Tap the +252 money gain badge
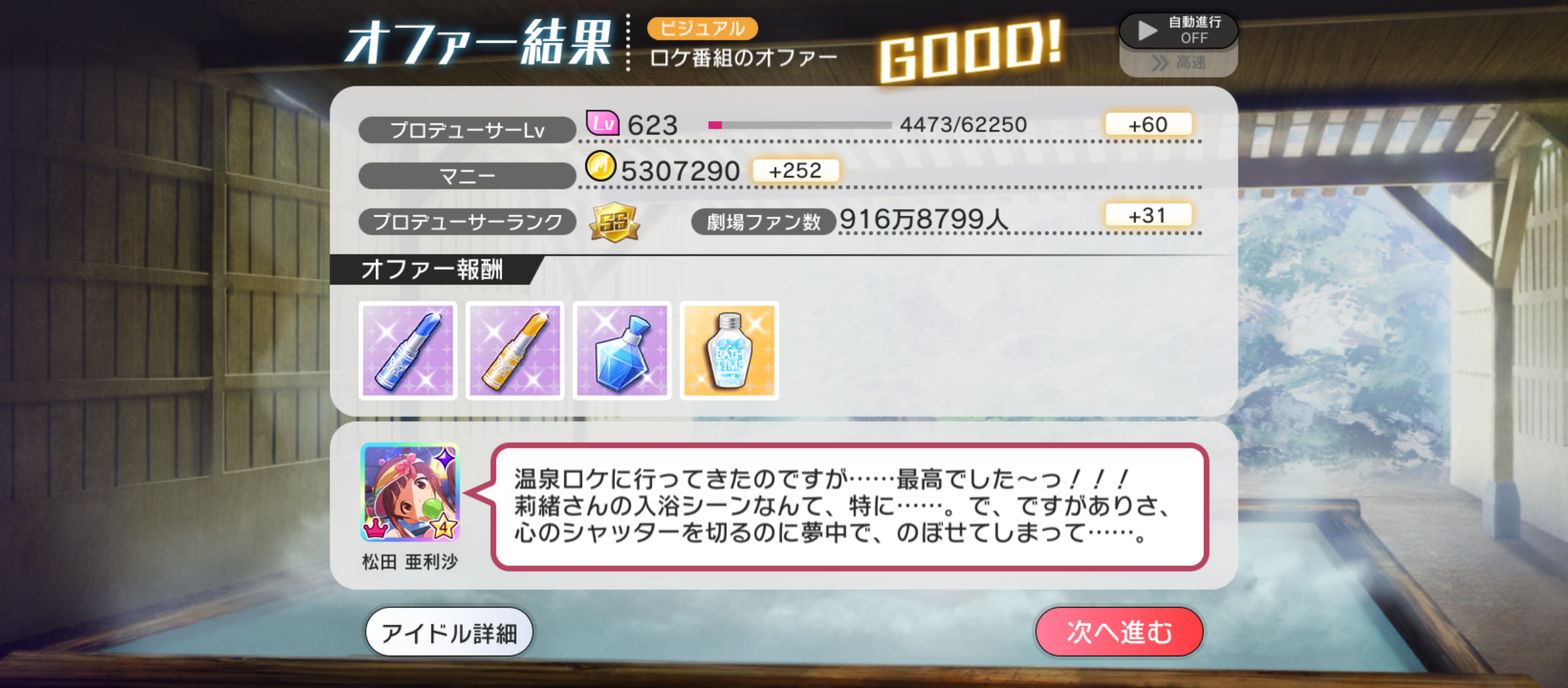1568x688 pixels. click(x=795, y=171)
